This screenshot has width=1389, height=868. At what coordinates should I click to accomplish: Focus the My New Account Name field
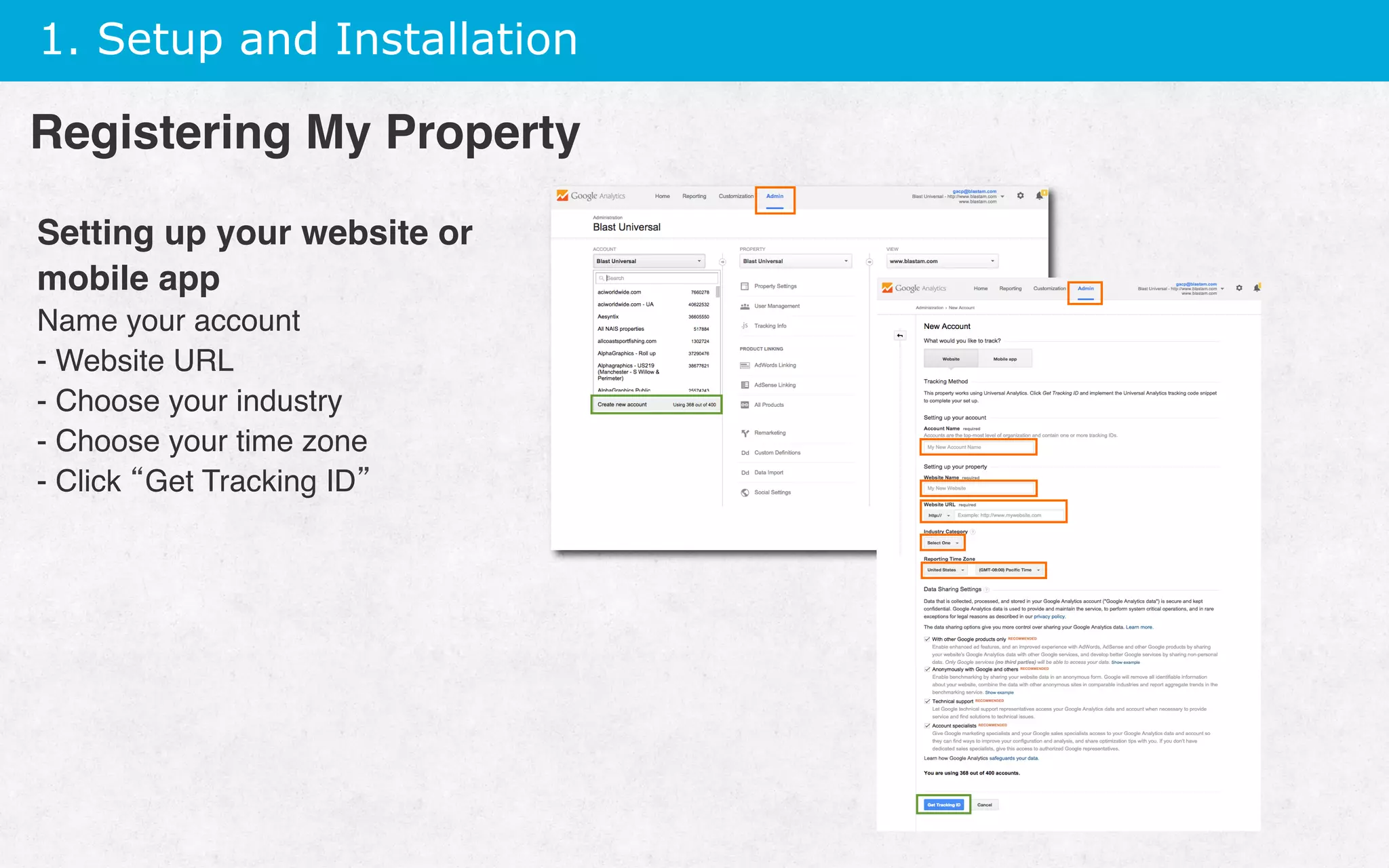979,448
